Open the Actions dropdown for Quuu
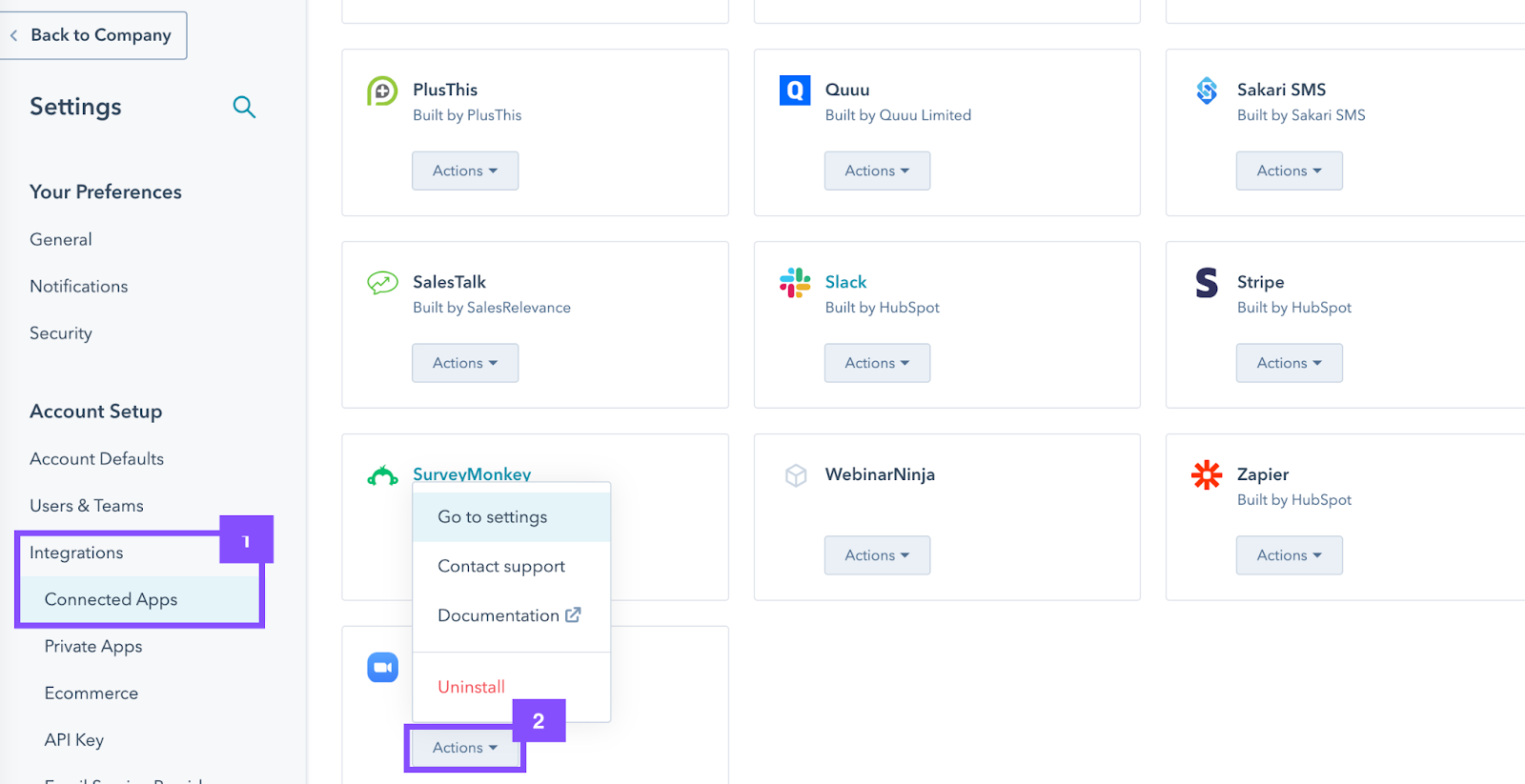Screen dimensions: 1525x784 [x=877, y=171]
